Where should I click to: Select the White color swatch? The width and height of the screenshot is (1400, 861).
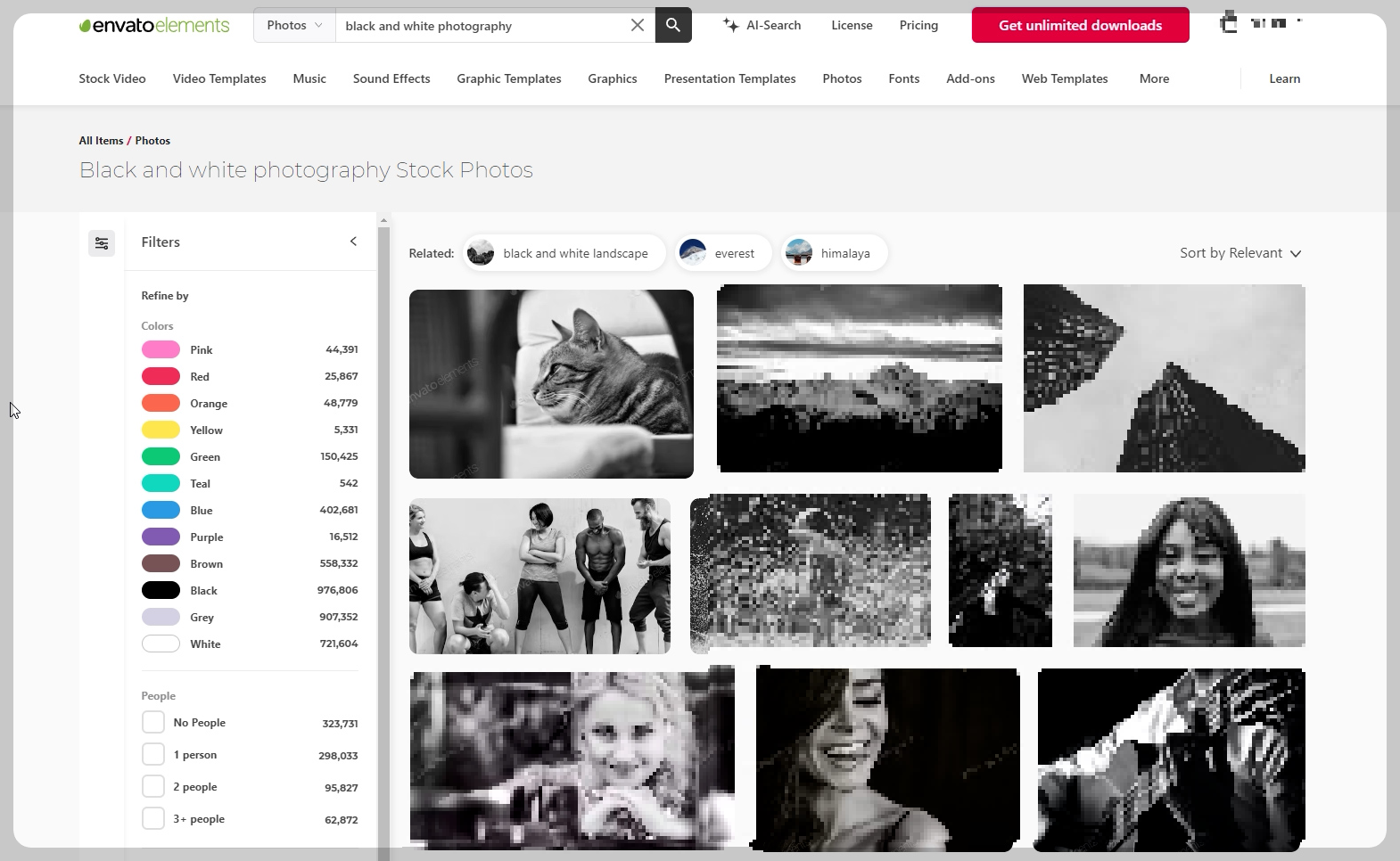pyautogui.click(x=161, y=644)
